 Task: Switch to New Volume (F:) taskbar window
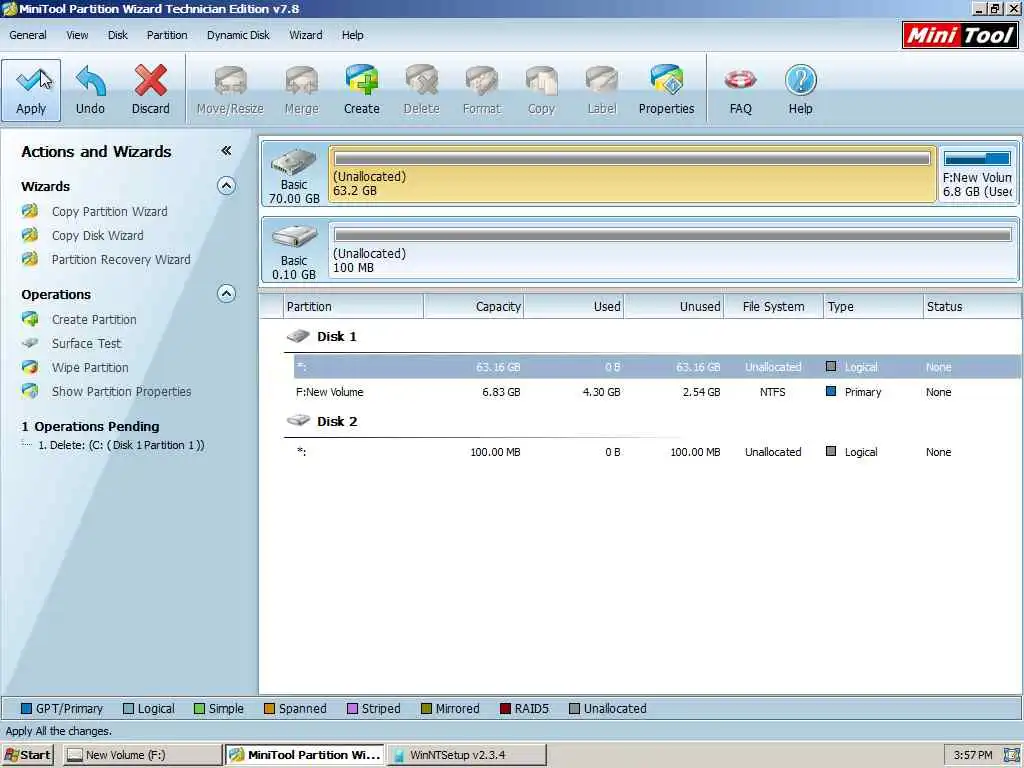(x=143, y=755)
